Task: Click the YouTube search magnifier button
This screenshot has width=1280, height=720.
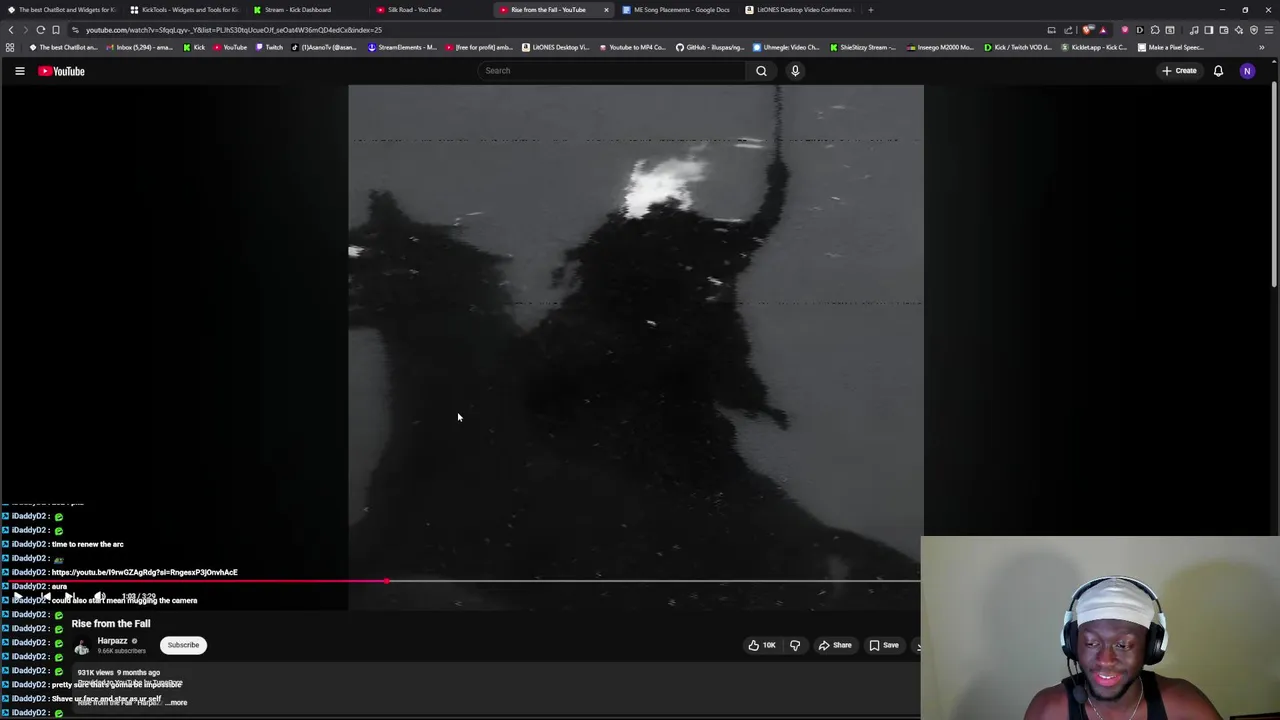Action: tap(761, 71)
